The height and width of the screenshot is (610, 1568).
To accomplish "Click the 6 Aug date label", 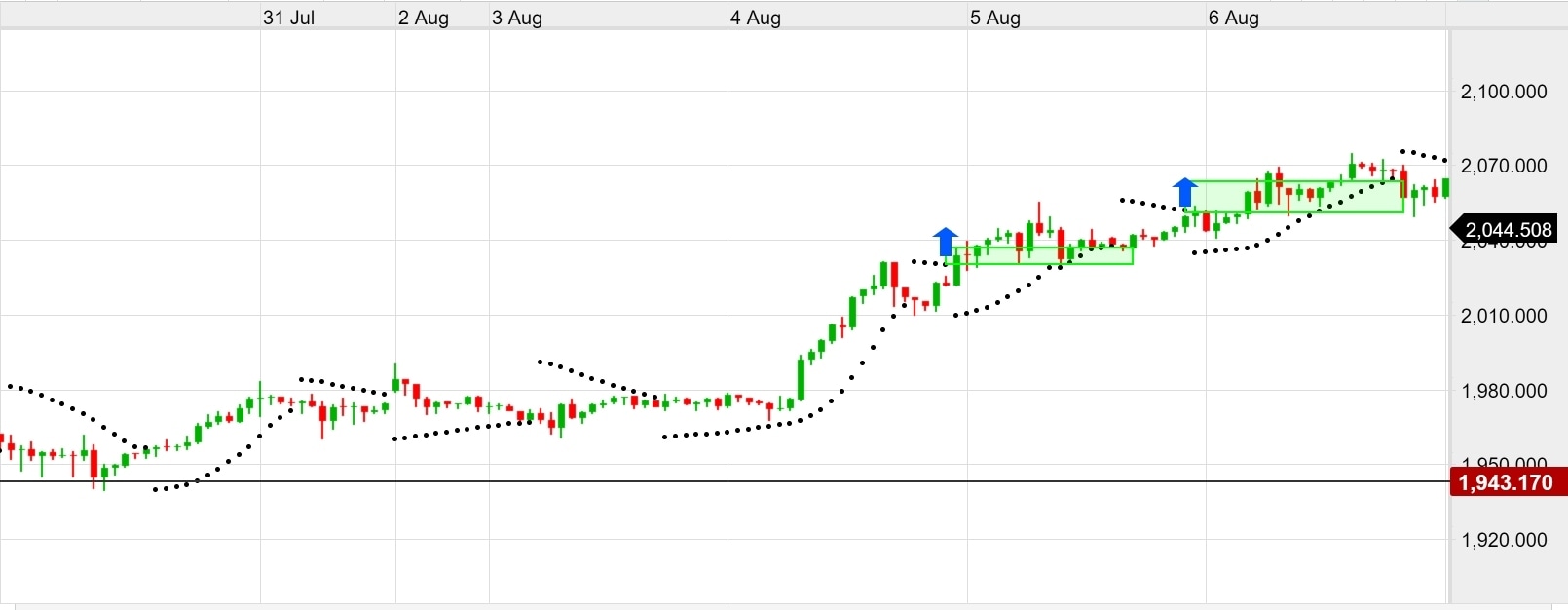I will click(1234, 18).
